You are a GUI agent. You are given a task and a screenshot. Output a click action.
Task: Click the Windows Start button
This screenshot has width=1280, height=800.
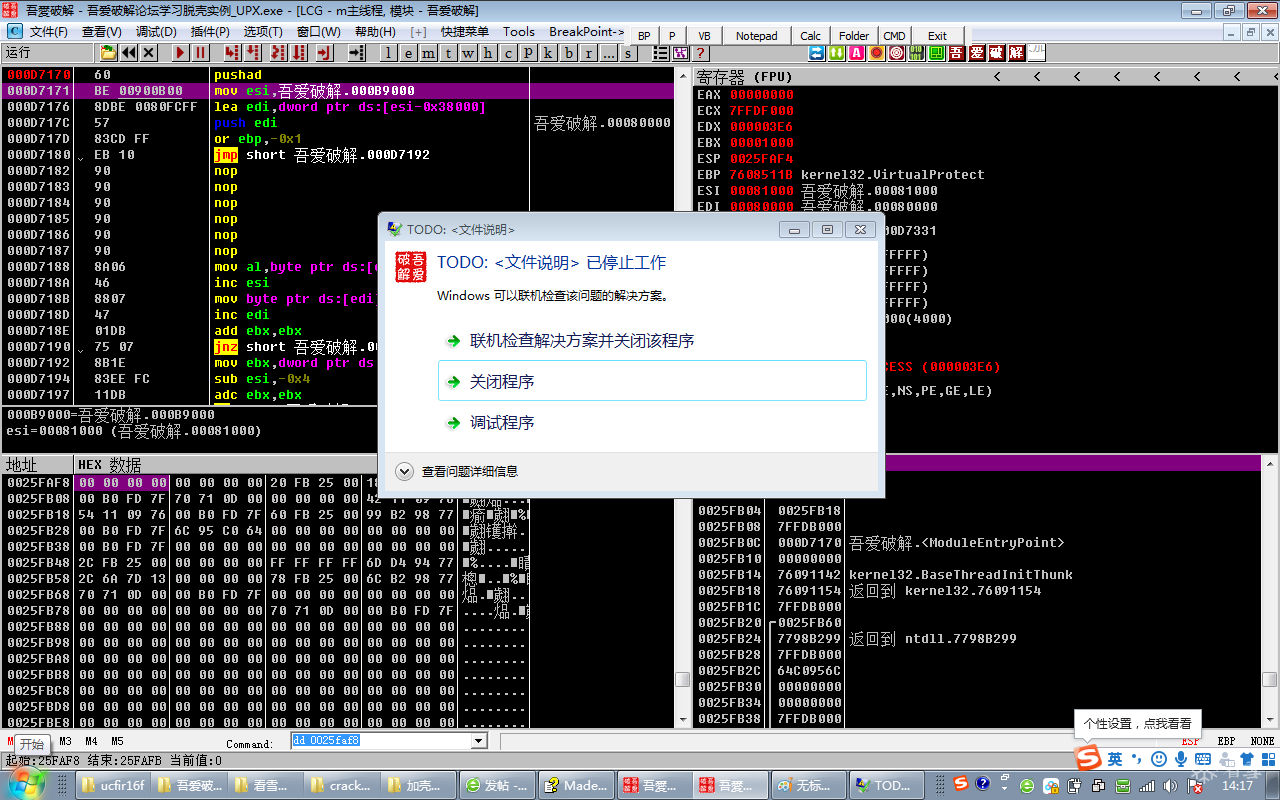(27, 785)
